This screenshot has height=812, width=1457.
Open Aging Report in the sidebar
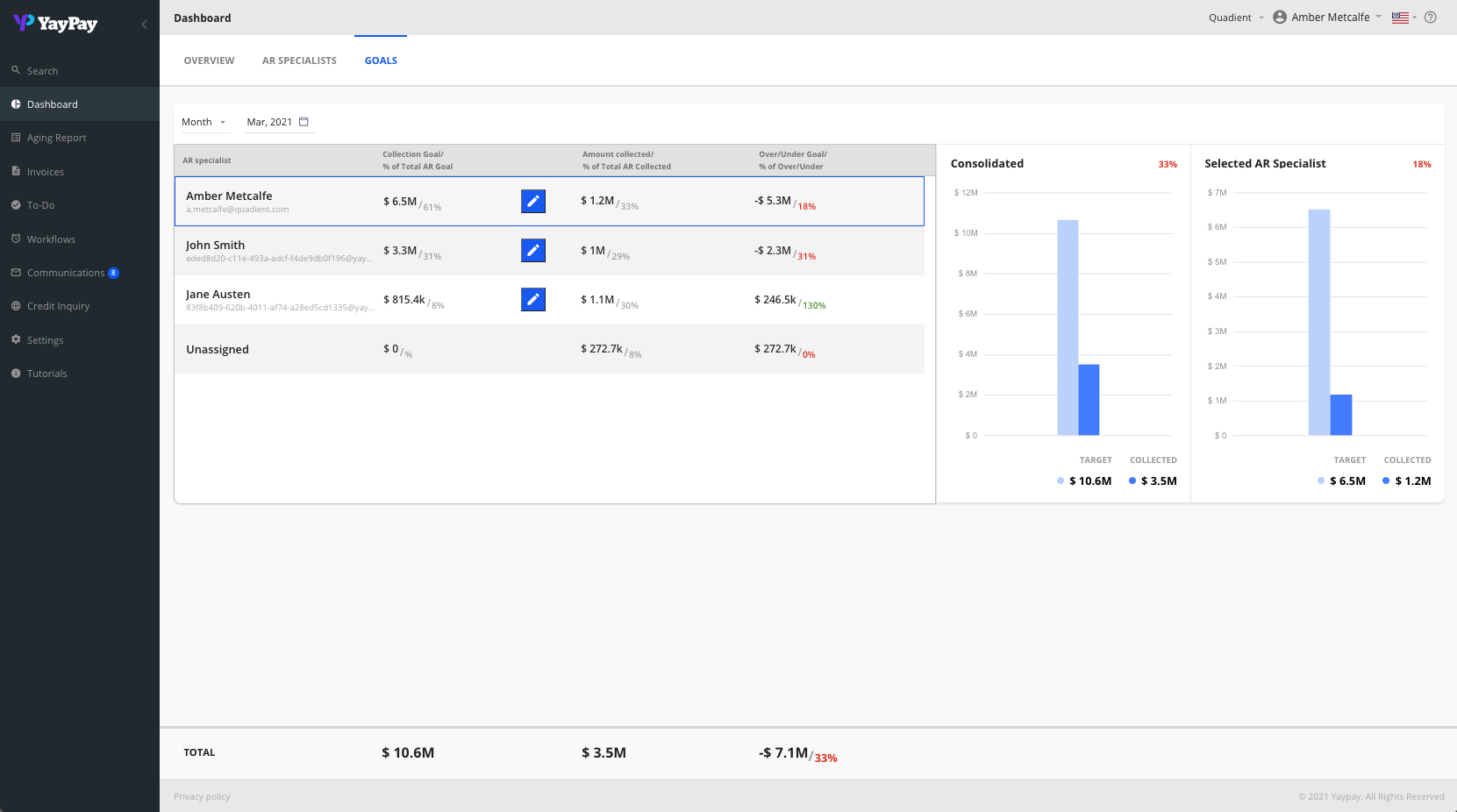pyautogui.click(x=56, y=138)
